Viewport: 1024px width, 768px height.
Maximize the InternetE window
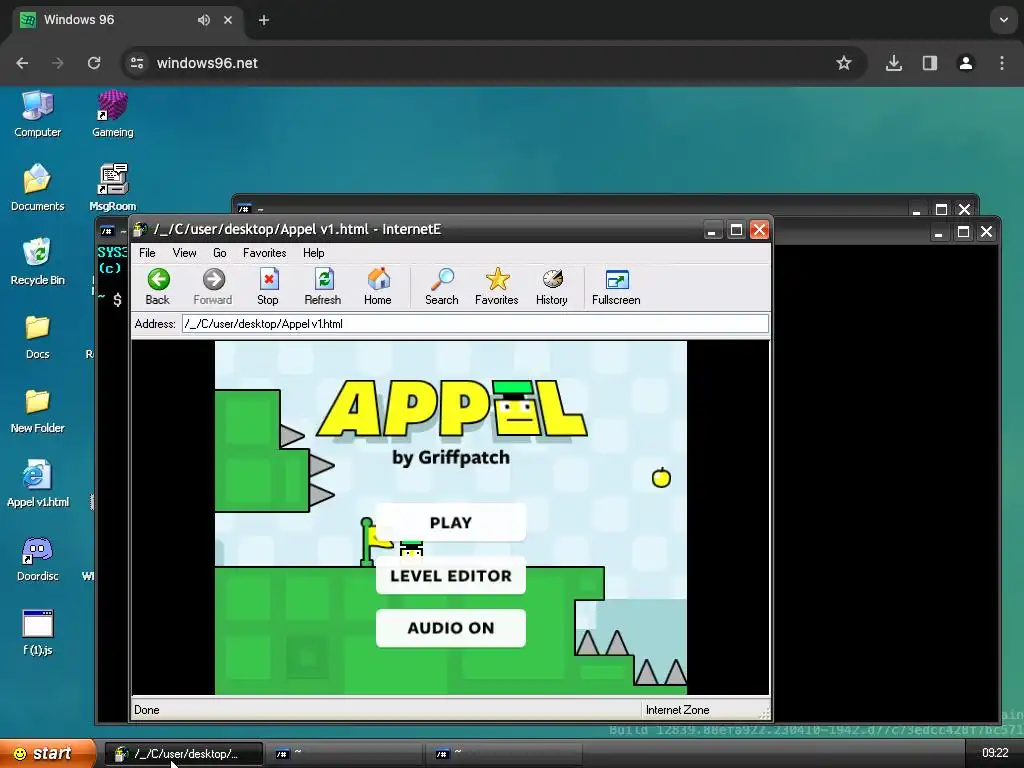click(x=736, y=230)
